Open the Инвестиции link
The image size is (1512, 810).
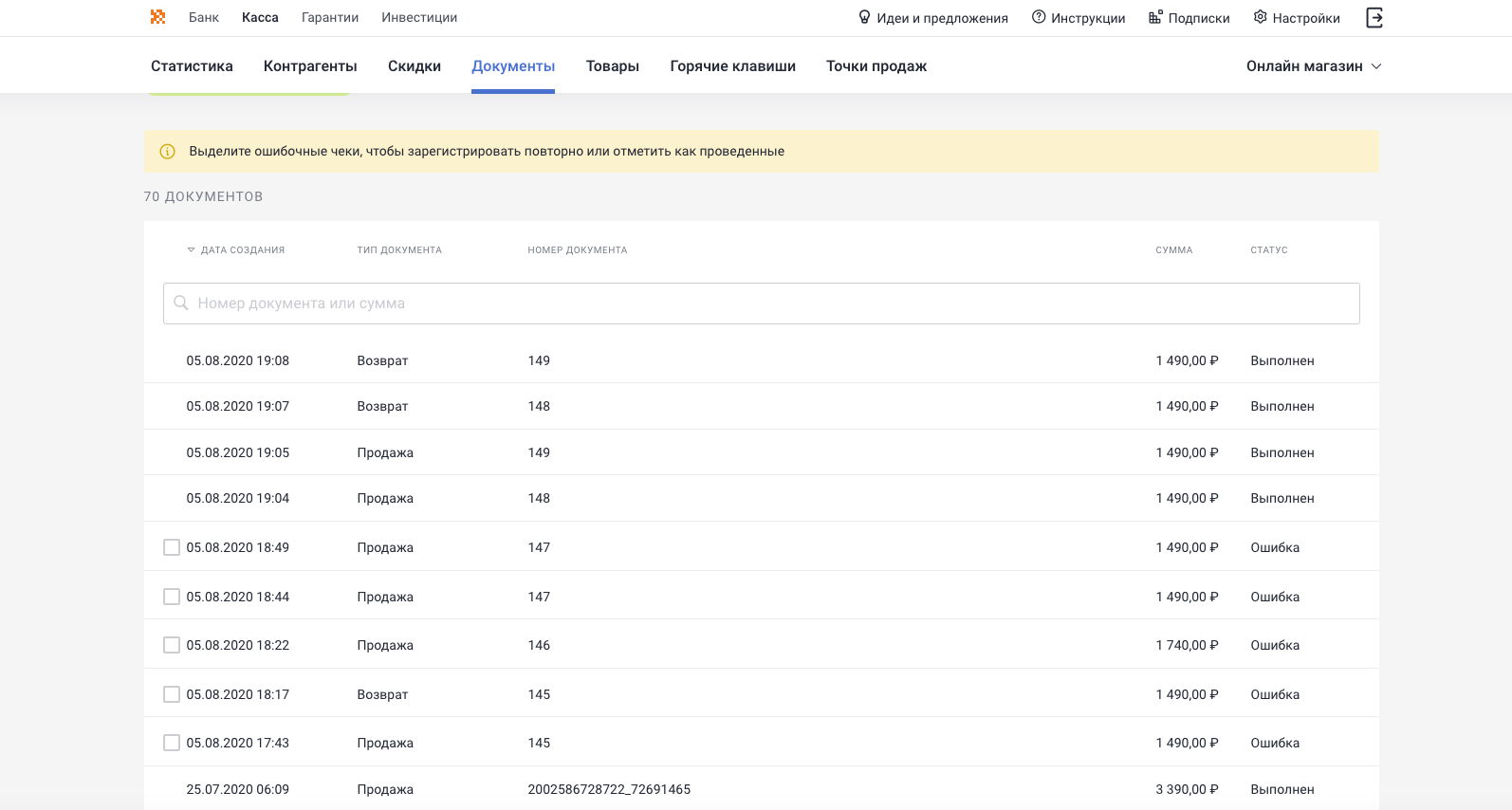coord(419,17)
